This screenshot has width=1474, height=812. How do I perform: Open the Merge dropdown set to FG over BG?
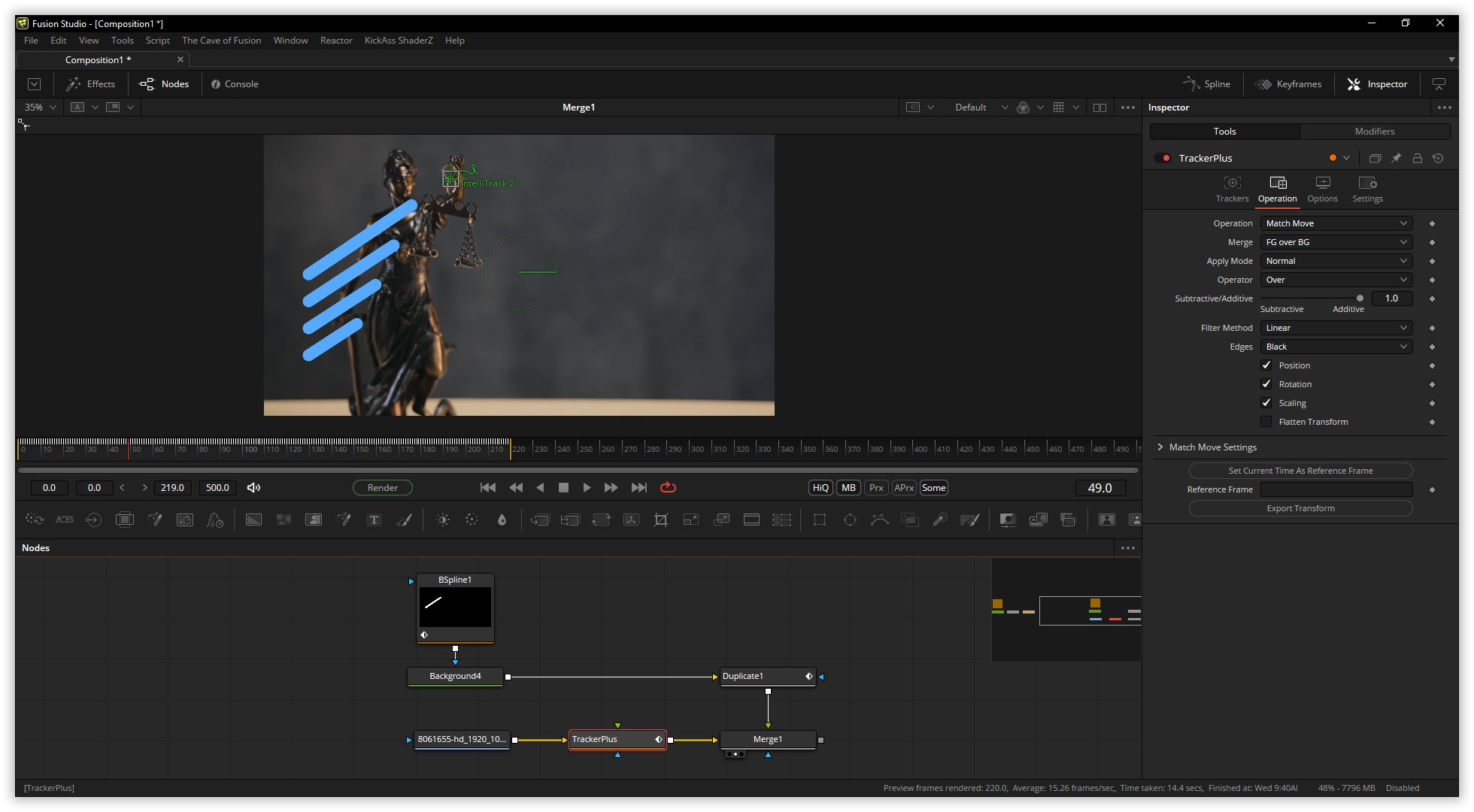point(1336,242)
